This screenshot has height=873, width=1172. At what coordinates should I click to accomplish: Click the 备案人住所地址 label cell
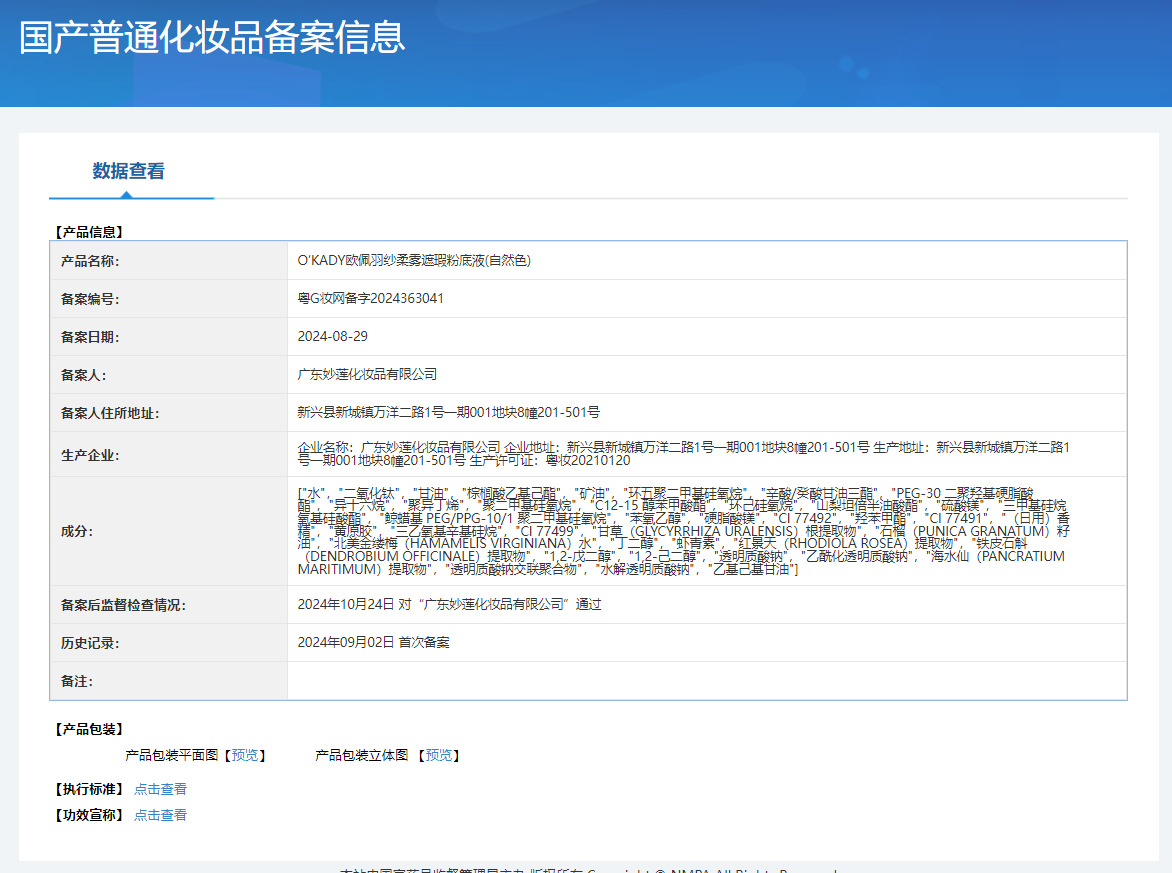(169, 413)
